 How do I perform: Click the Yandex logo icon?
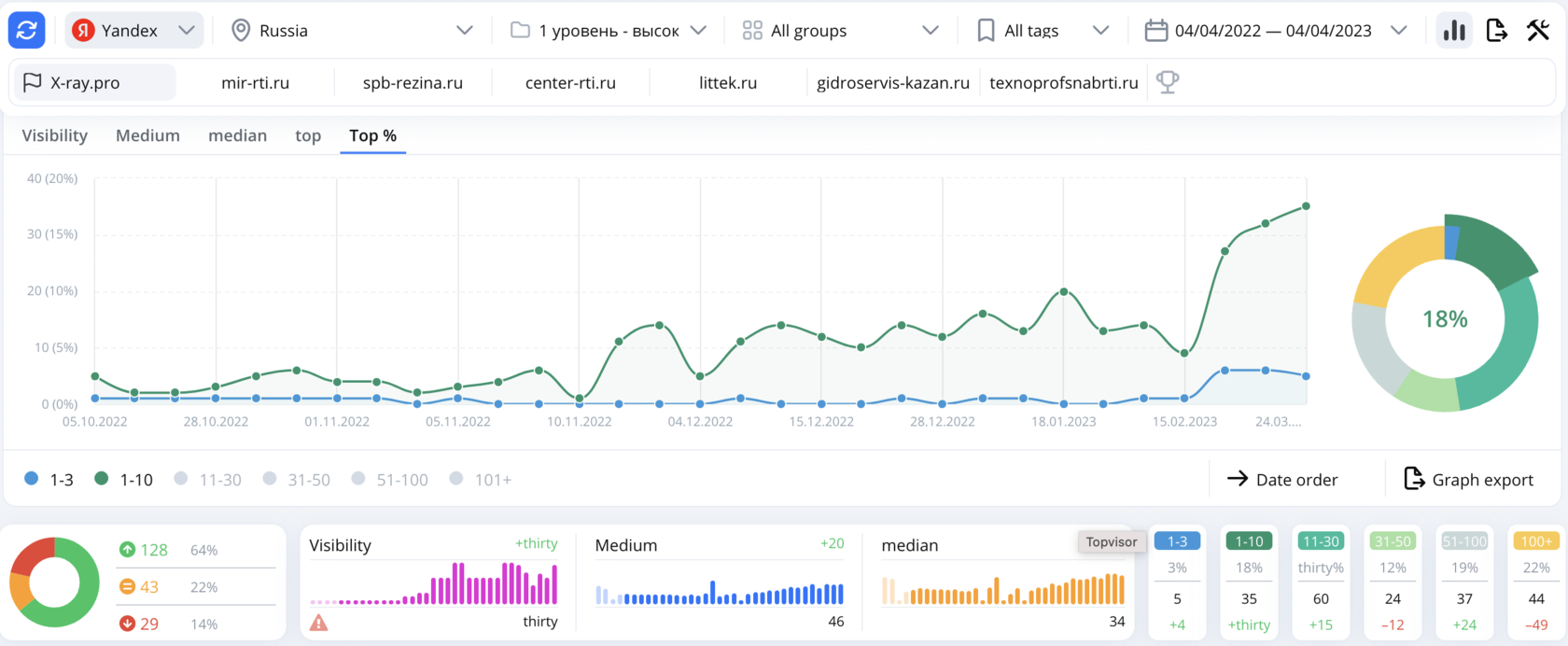point(83,31)
